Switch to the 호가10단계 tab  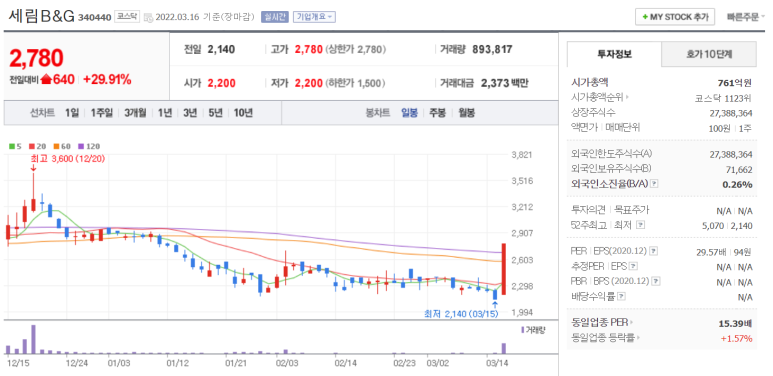click(708, 54)
